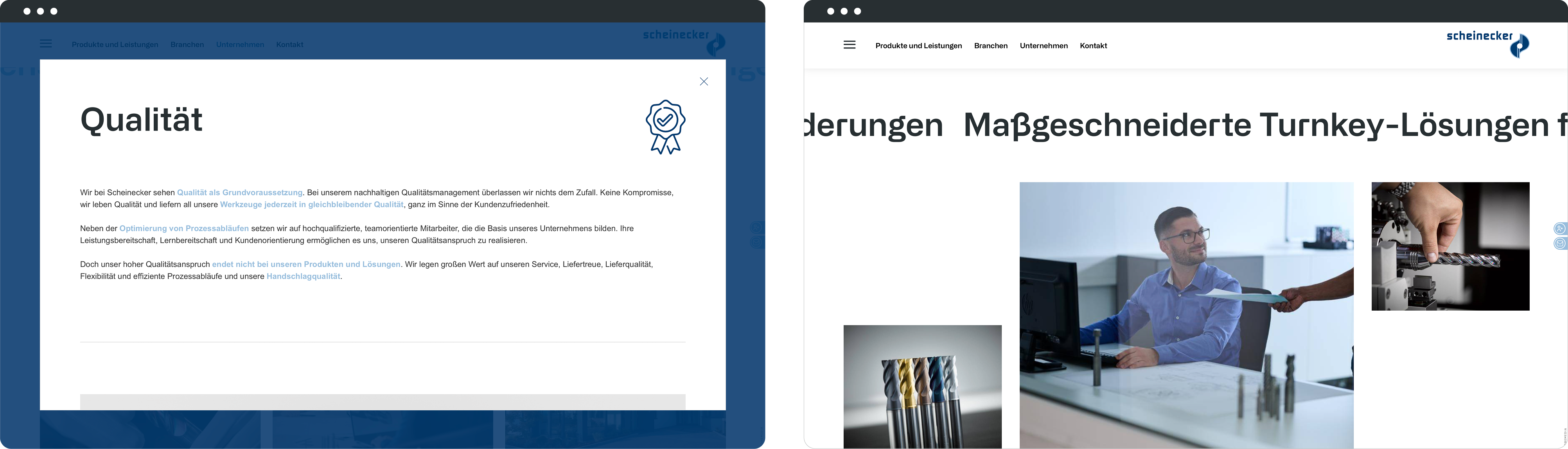This screenshot has width=1568, height=449.
Task: Open Produkte und Leistungen in left window
Action: [x=115, y=45]
